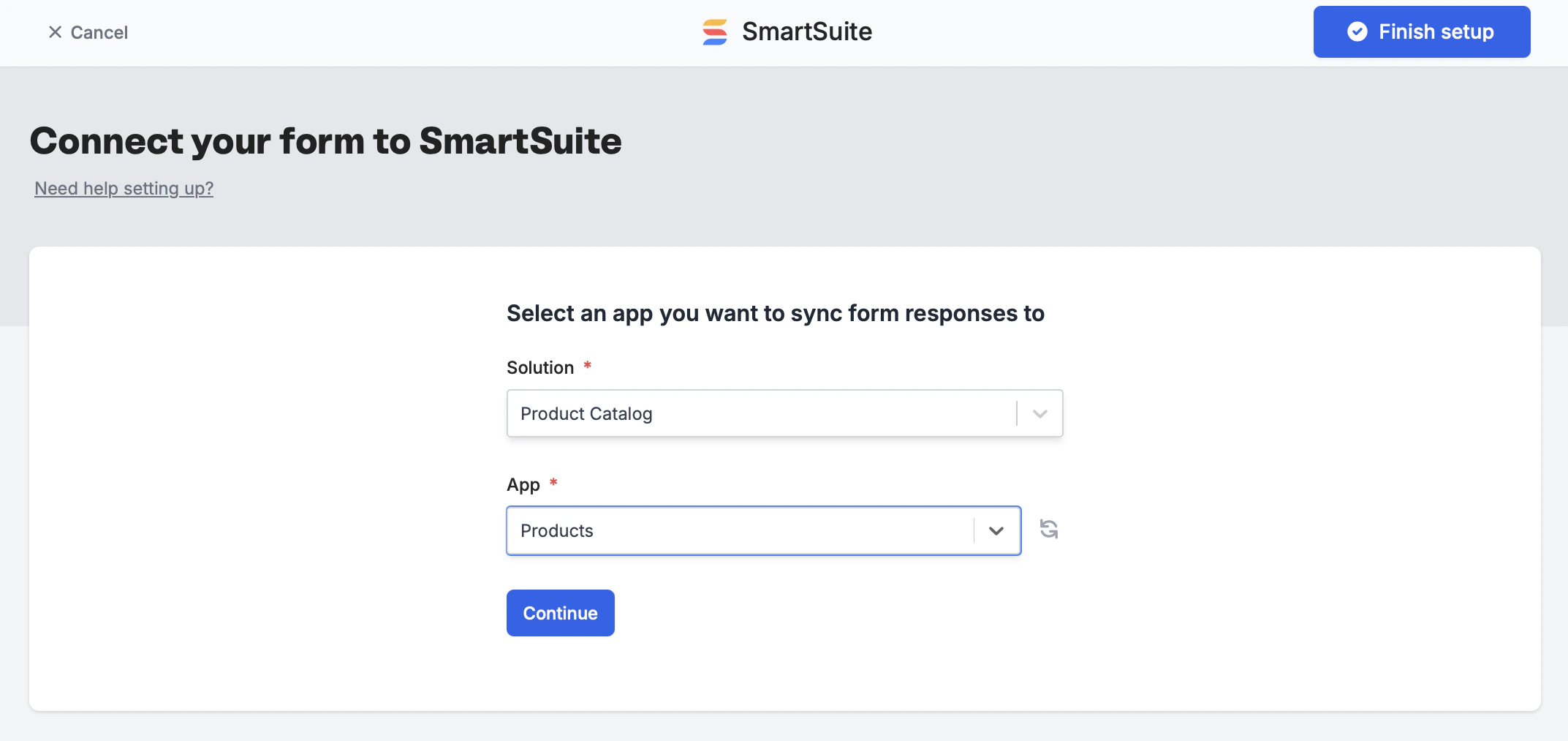Click the refresh icon beside the App dropdown
Viewport: 1568px width, 741px height.
click(1049, 529)
